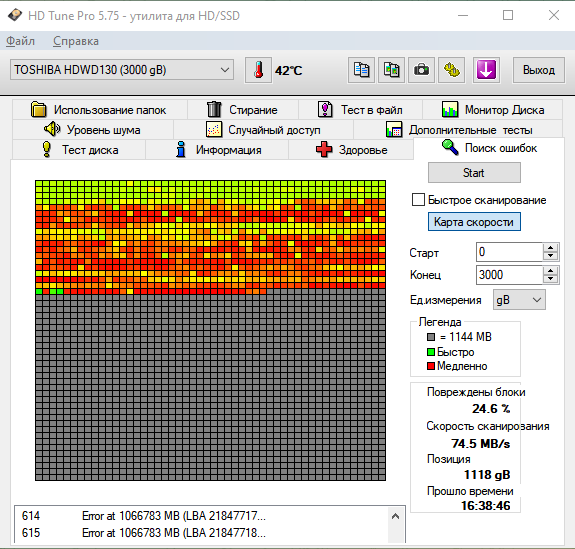Increase the Старт value with up arrow

tap(550, 248)
